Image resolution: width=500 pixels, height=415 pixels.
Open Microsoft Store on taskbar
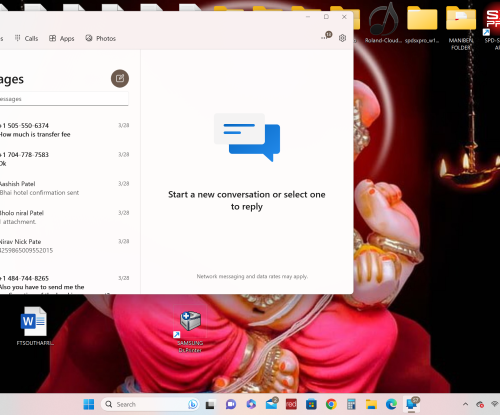pyautogui.click(x=311, y=404)
